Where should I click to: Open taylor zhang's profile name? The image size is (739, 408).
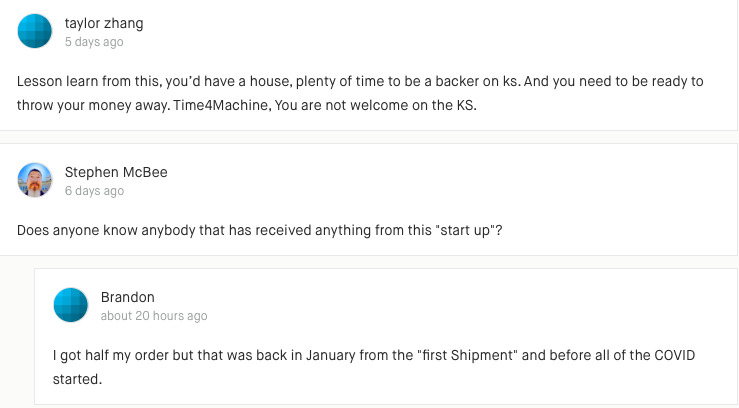pyautogui.click(x=104, y=23)
